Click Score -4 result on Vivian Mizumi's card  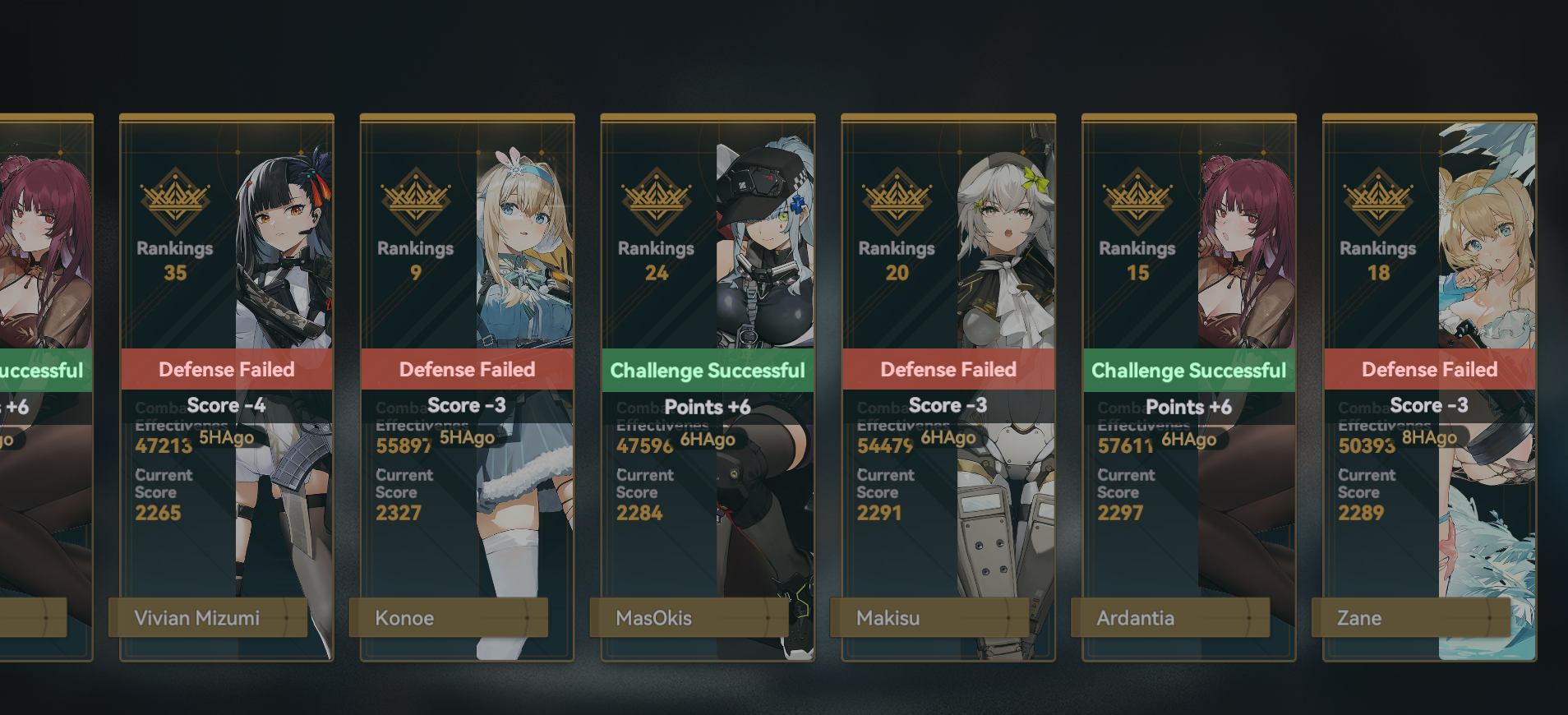coord(227,405)
